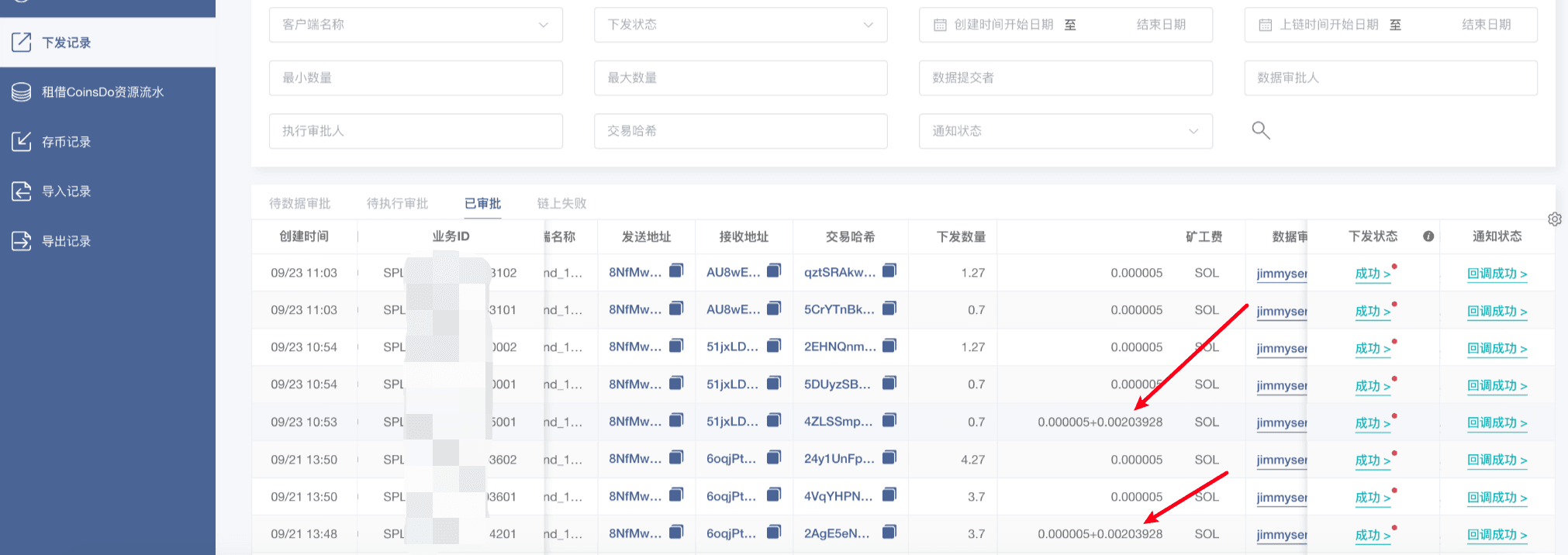Copy receiving address 6oqjPt in last row
The image size is (1568, 555).
(774, 532)
